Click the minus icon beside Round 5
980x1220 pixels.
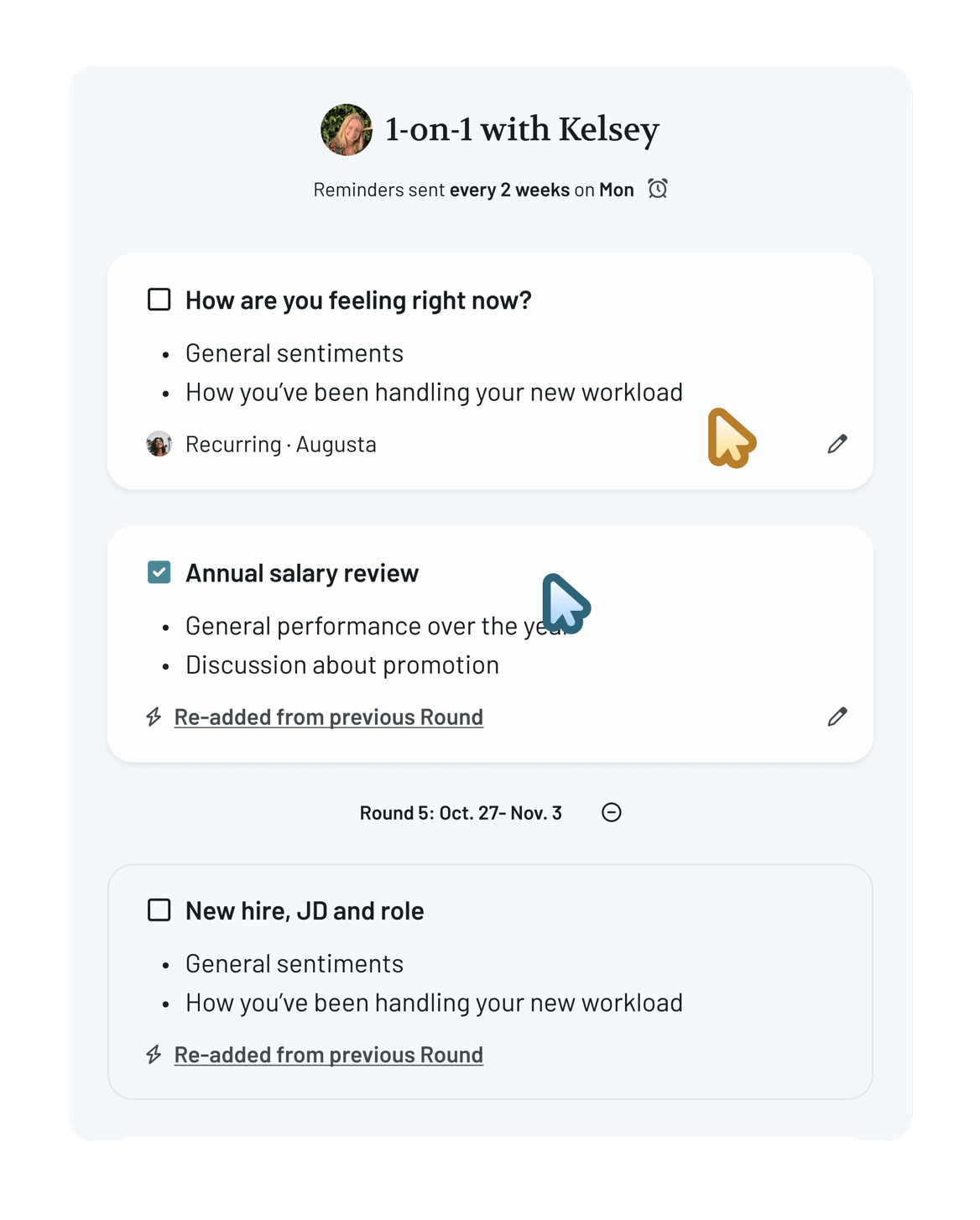pyautogui.click(x=612, y=812)
